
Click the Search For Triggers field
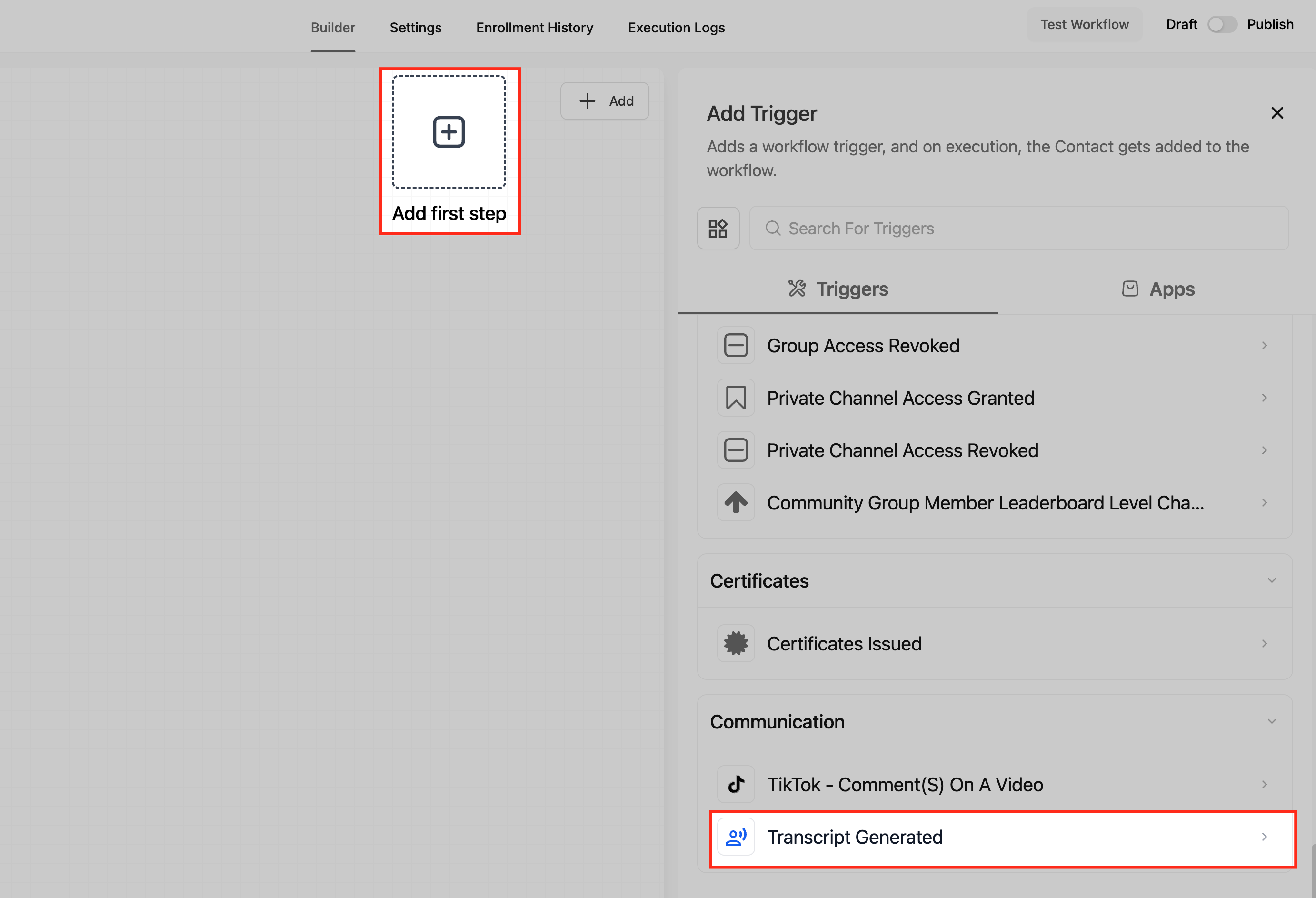point(1019,228)
